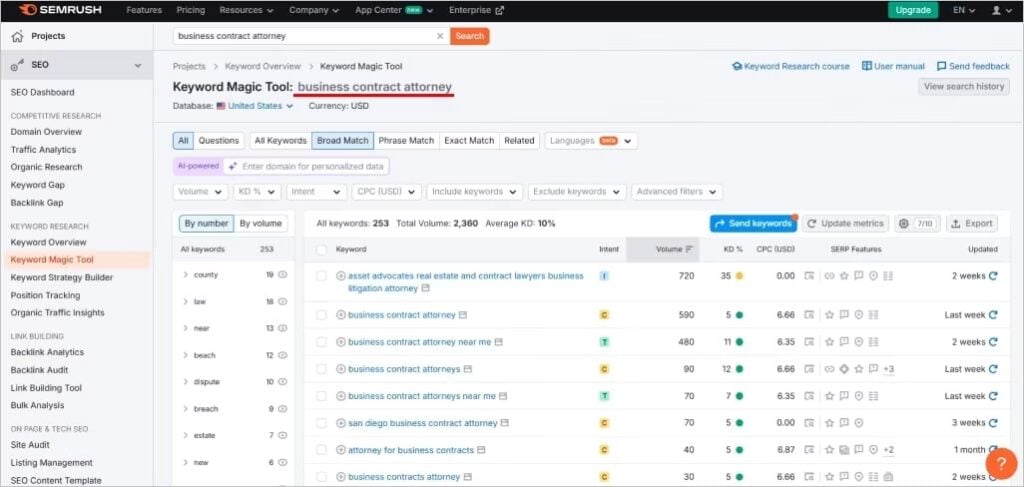Image resolution: width=1024 pixels, height=487 pixels.
Task: Click the green Upgrade button
Action: click(x=913, y=10)
